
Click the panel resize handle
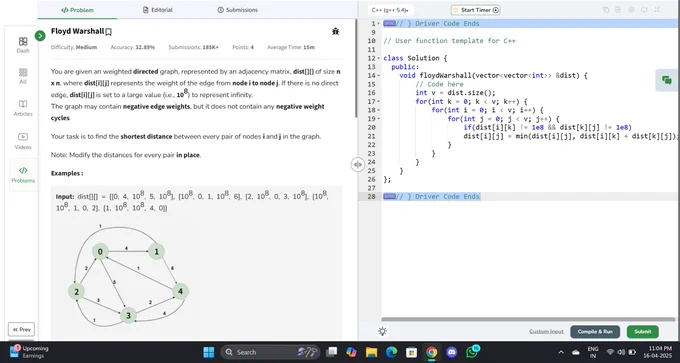coord(357,164)
